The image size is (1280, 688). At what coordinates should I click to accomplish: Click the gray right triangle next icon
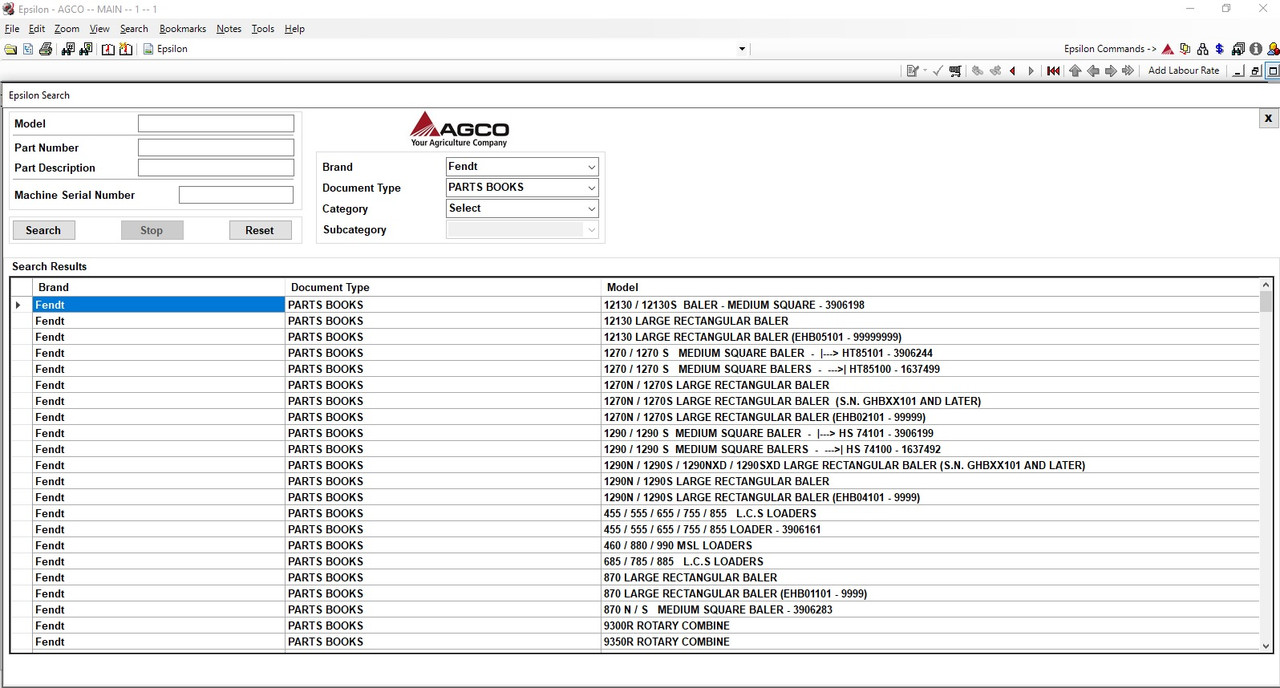1031,71
